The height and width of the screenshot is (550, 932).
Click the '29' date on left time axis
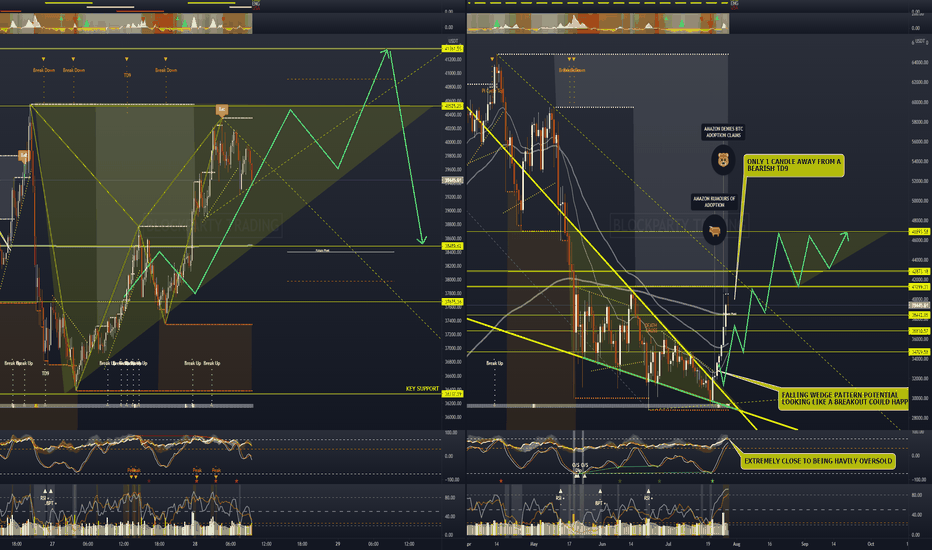[x=338, y=544]
